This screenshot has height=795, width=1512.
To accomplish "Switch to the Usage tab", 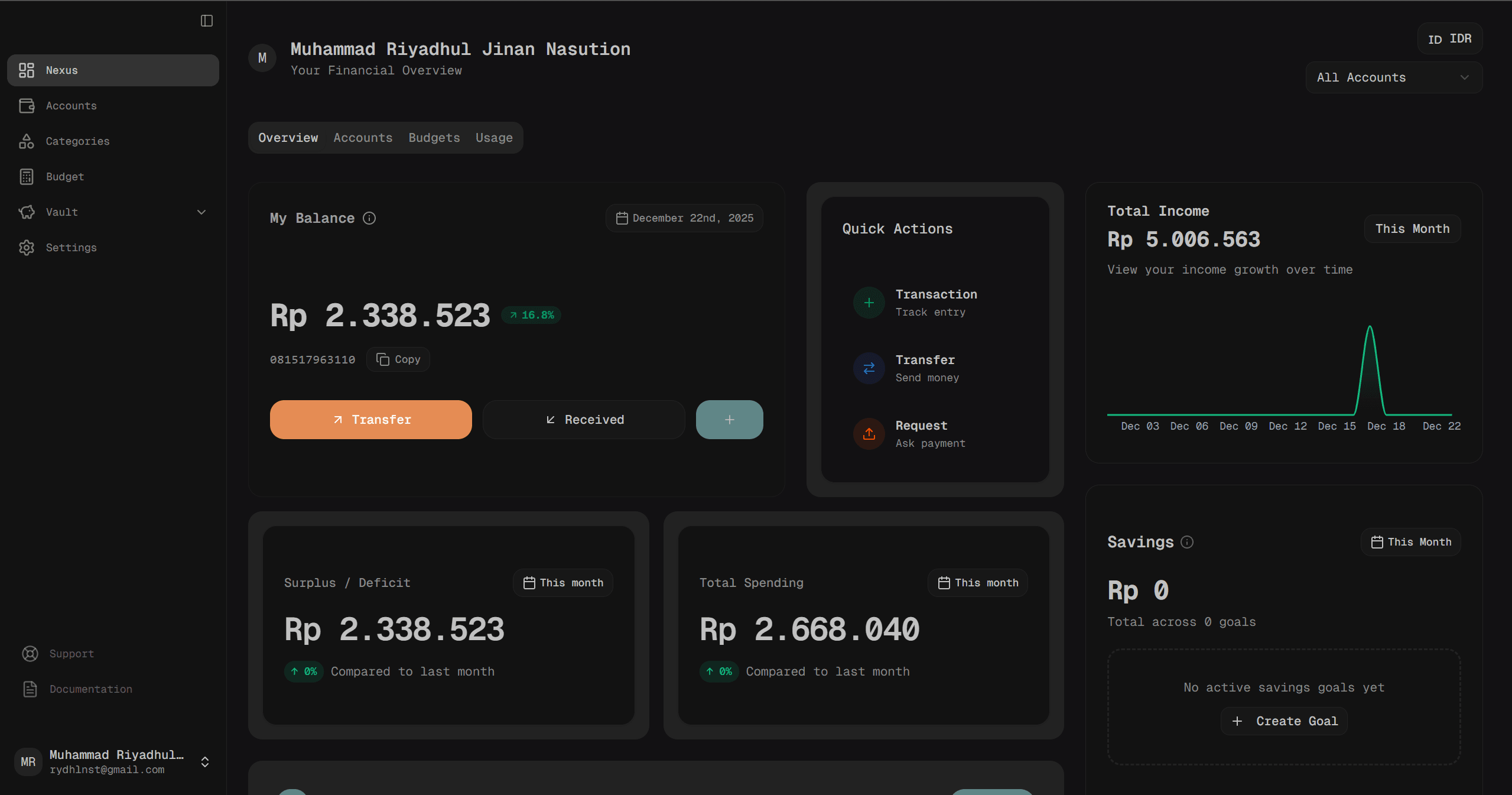I will [x=494, y=138].
